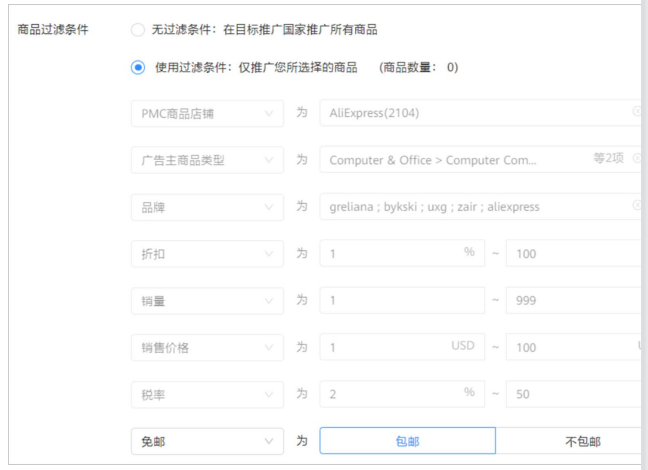The image size is (648, 470).
Task: Click the maximum sales volume 999 field
Action: [x=574, y=300]
